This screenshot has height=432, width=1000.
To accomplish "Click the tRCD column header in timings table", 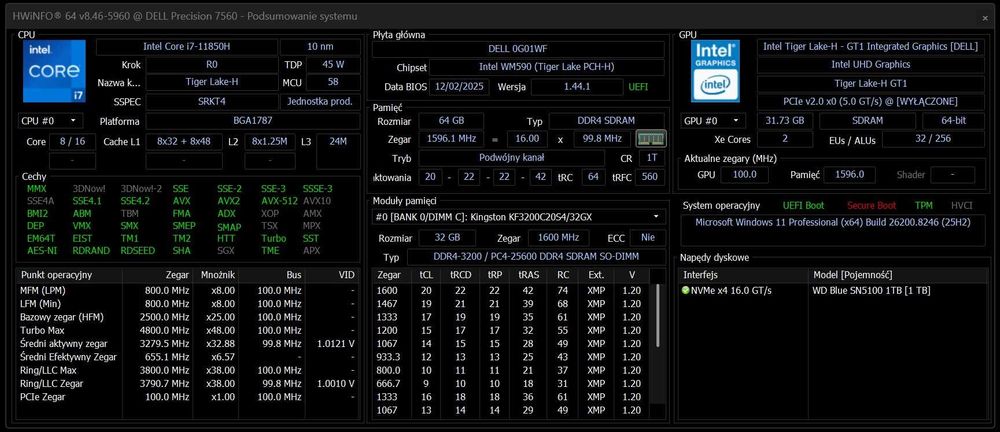I will click(x=460, y=275).
